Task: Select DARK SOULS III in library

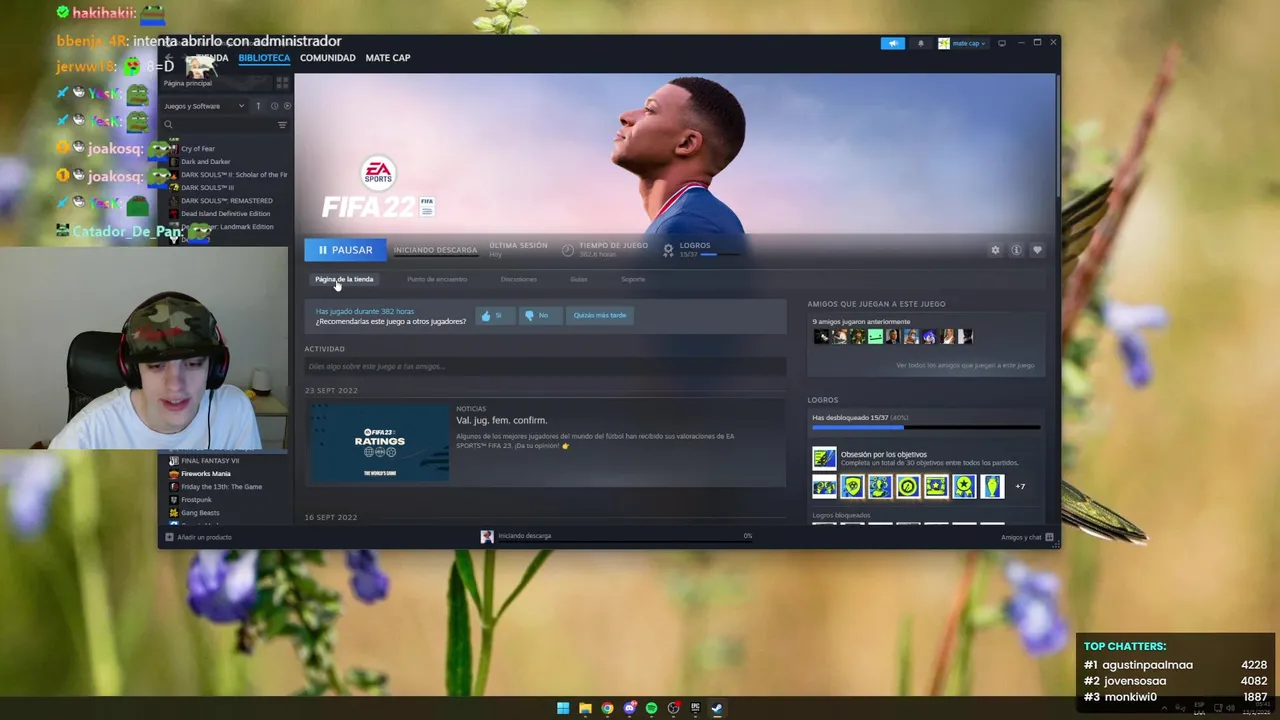Action: [207, 187]
